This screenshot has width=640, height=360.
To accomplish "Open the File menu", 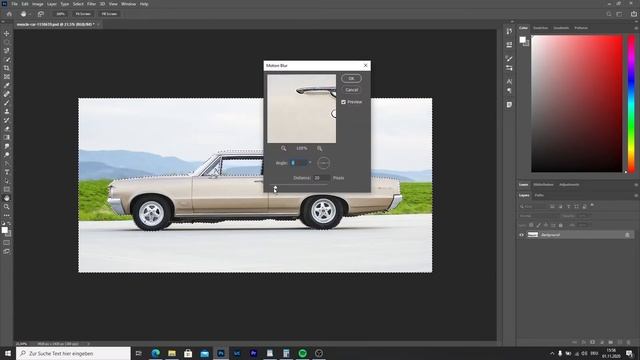I will pos(14,4).
